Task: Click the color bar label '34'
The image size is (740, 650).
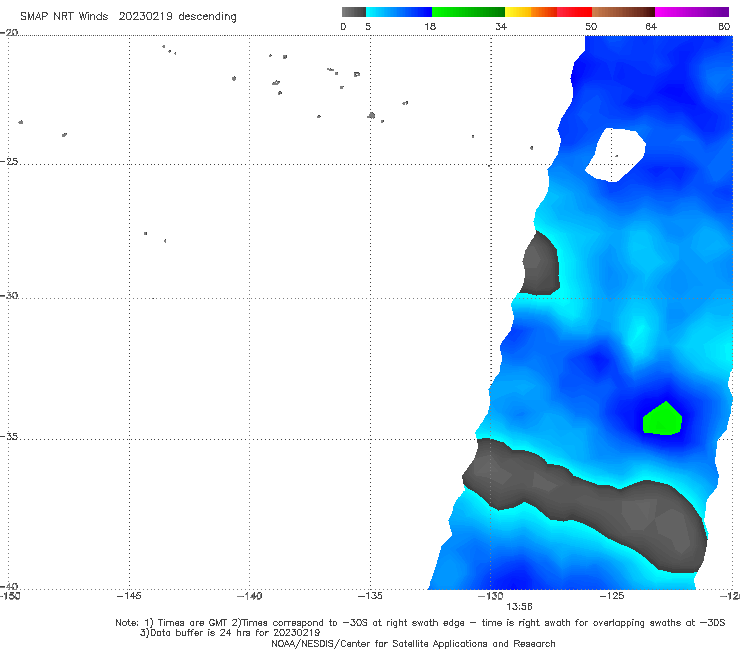Action: pos(501,26)
